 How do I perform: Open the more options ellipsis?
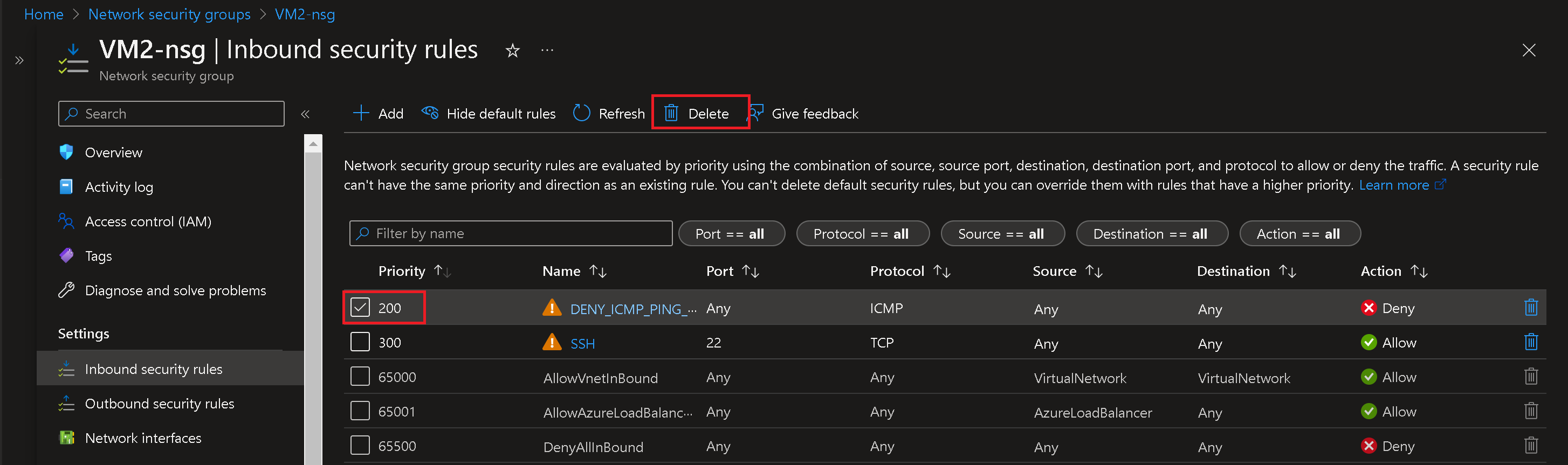point(547,50)
